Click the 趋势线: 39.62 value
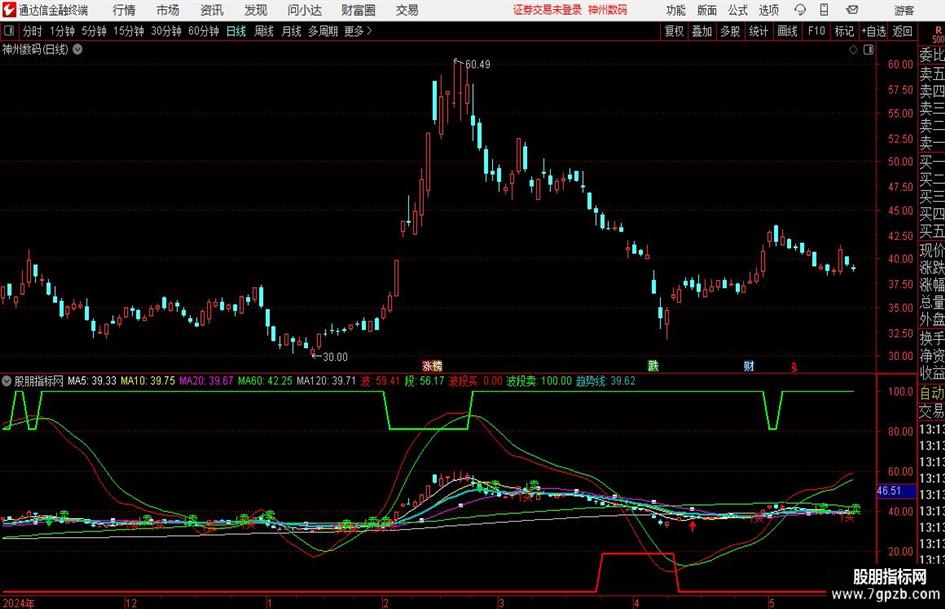945x609 pixels. pyautogui.click(x=606, y=381)
